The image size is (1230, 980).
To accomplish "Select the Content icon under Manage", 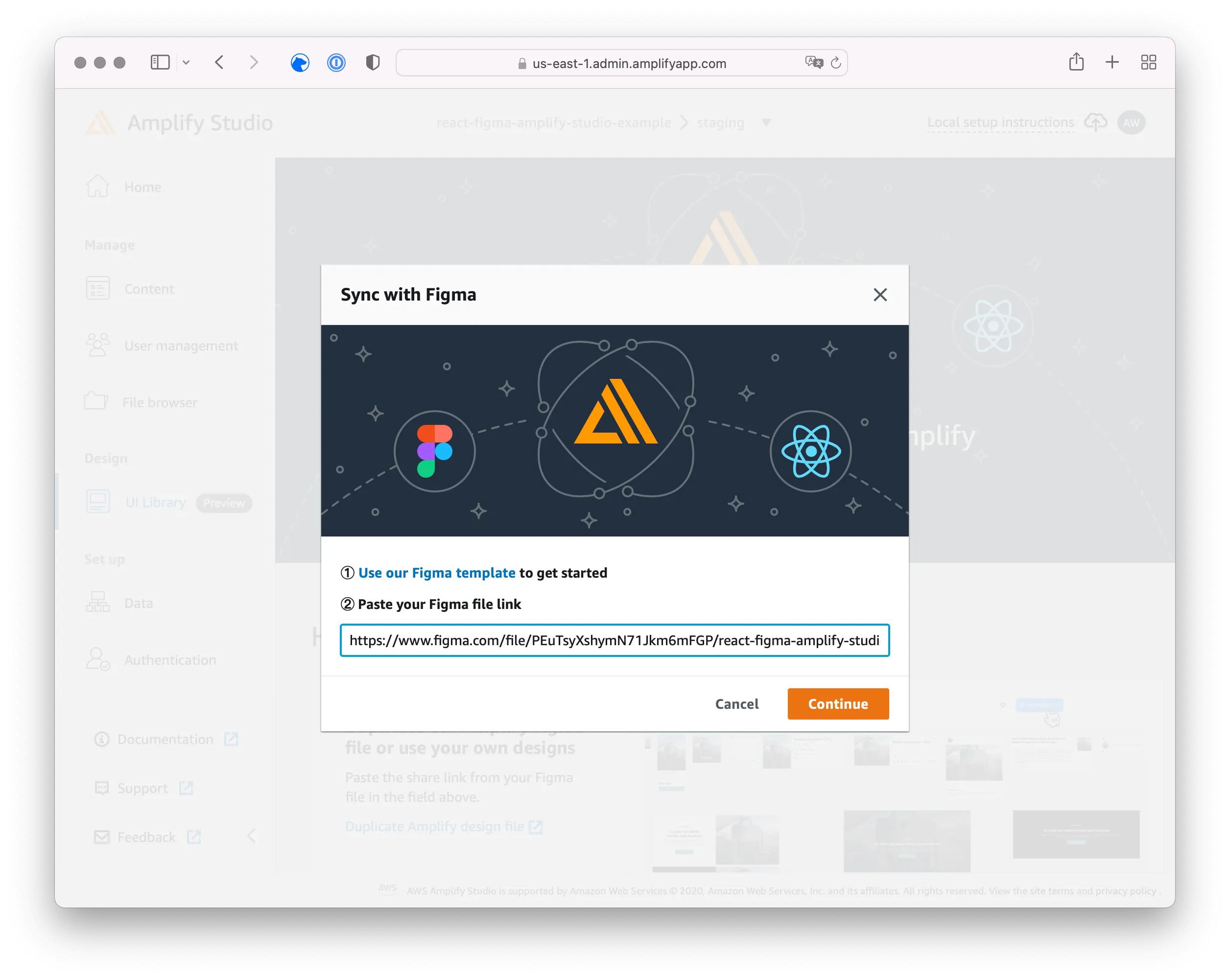I will point(97,288).
